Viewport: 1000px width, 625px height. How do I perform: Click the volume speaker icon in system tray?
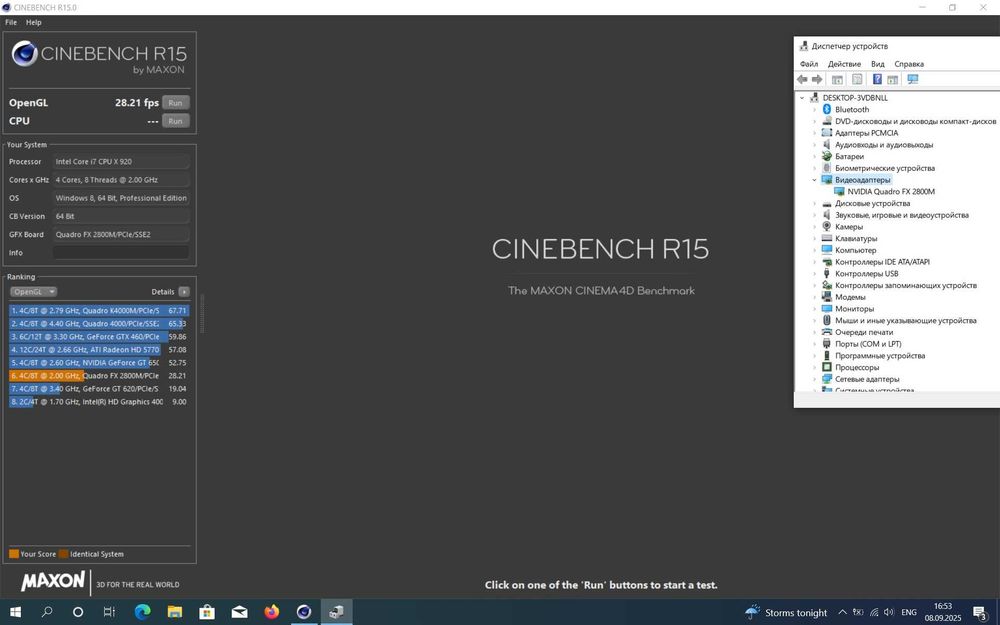tap(889, 612)
